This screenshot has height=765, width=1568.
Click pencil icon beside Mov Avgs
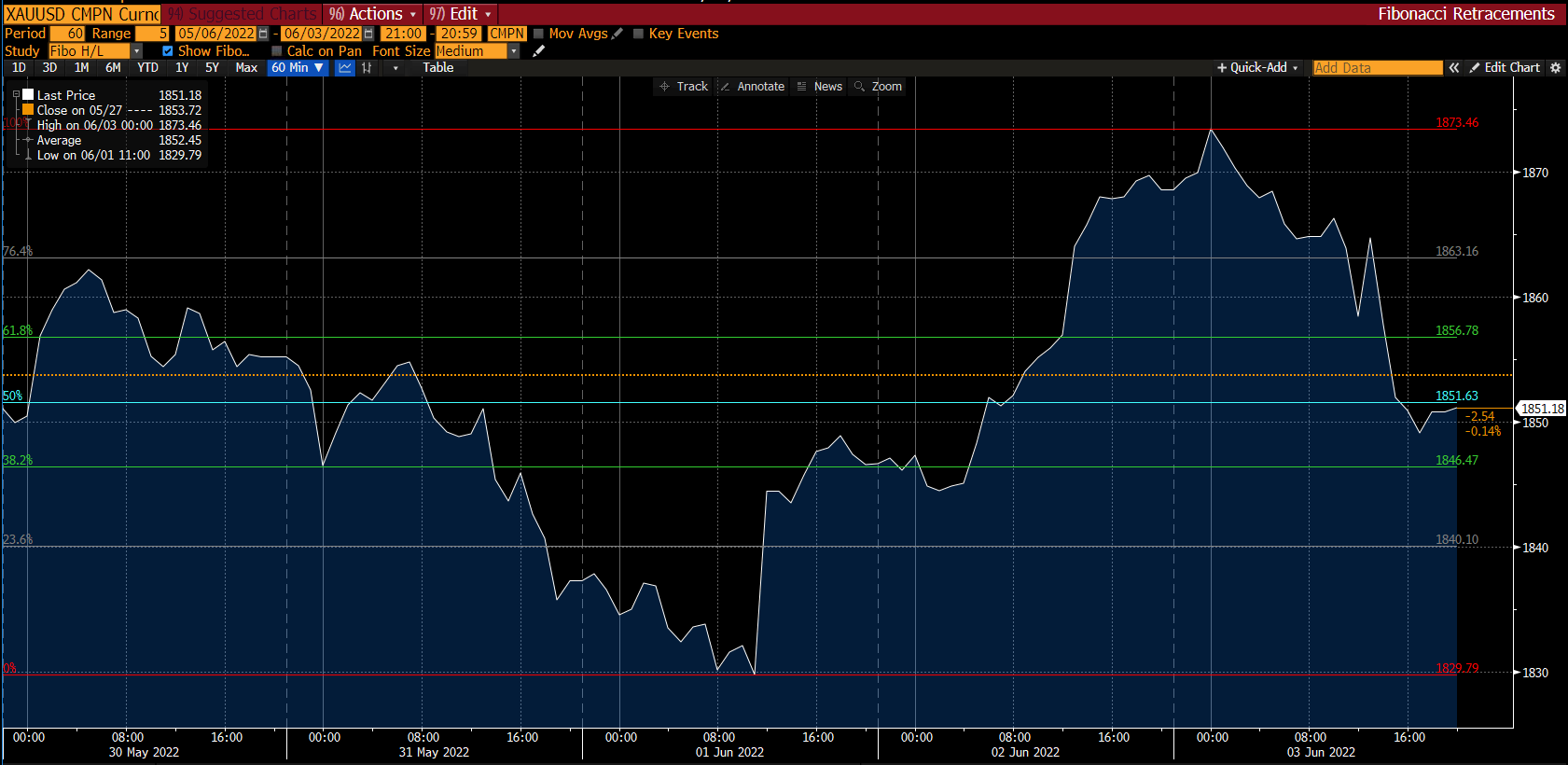pyautogui.click(x=617, y=34)
